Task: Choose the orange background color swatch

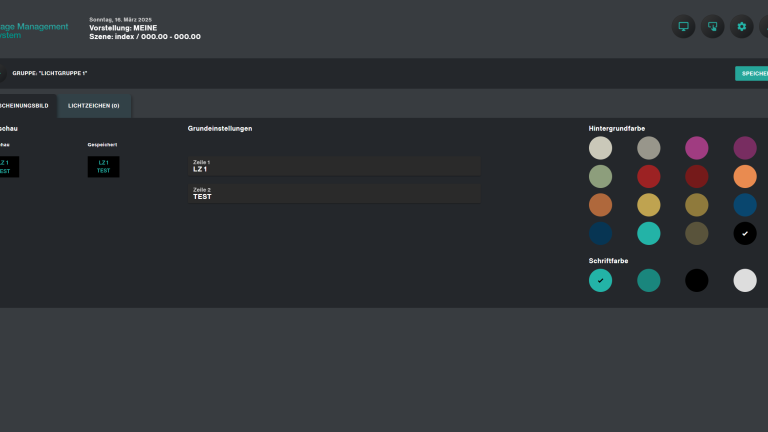Action: point(745,176)
